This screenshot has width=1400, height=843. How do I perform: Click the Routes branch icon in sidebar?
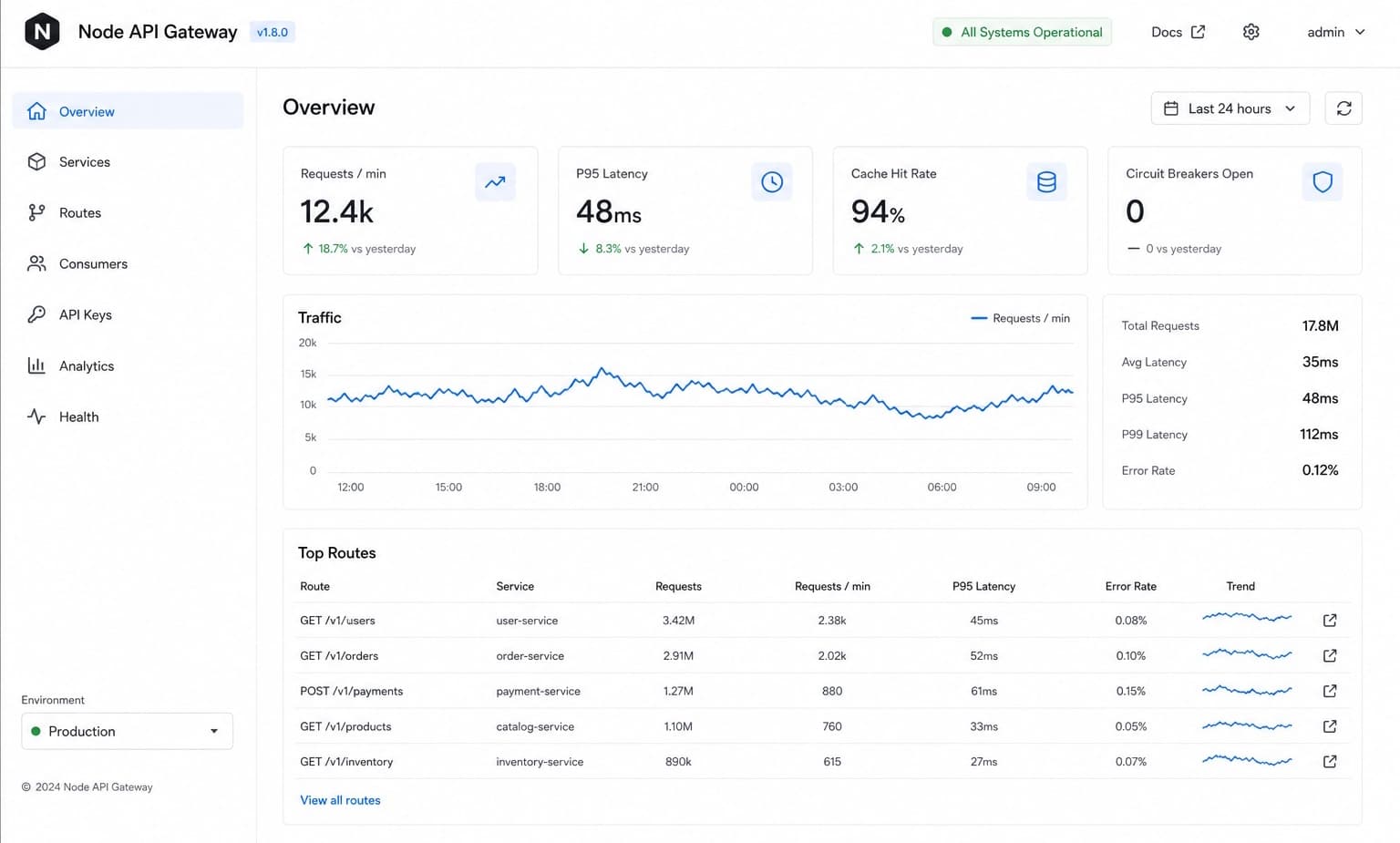(36, 212)
